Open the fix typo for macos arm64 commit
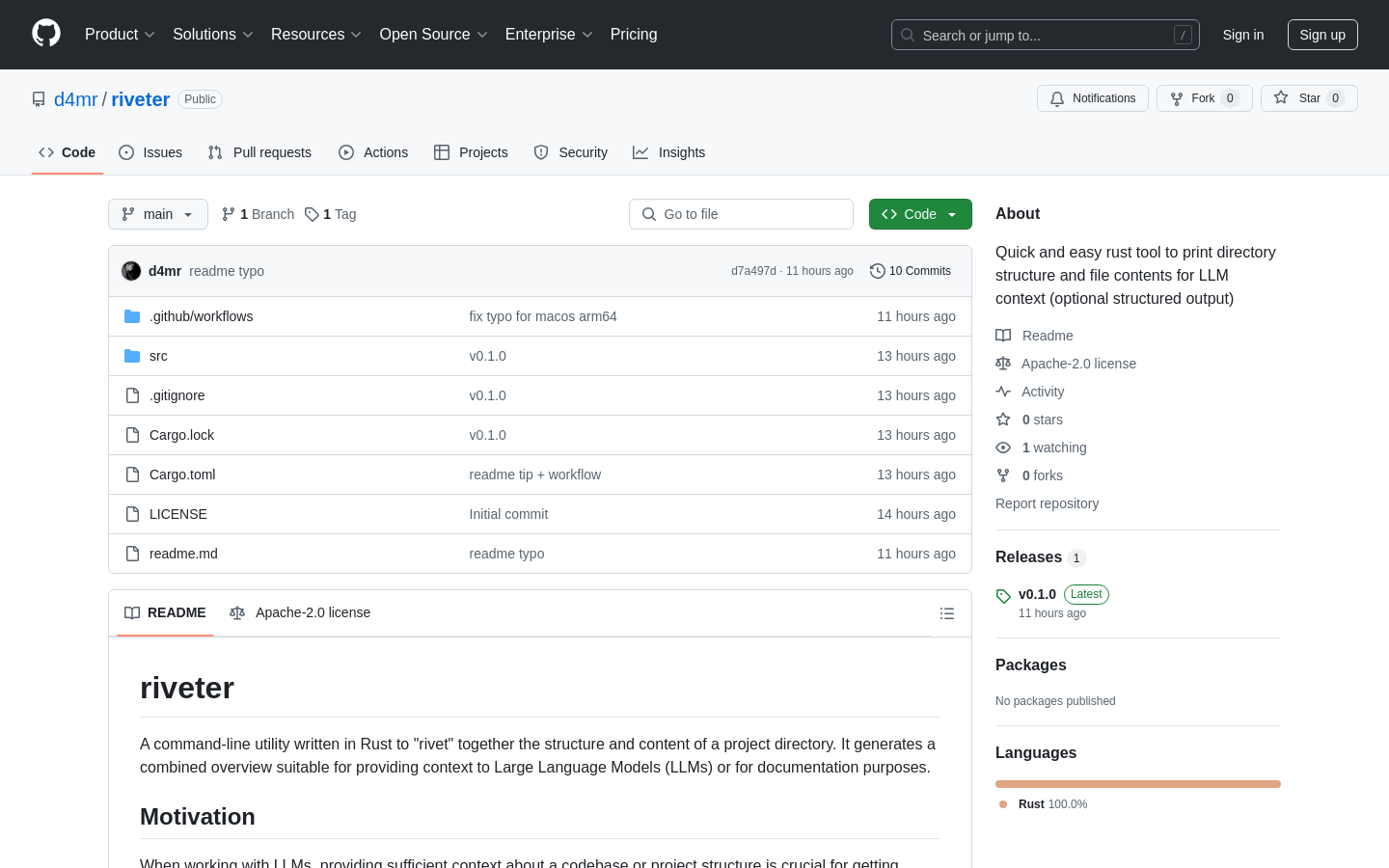1389x868 pixels. (543, 316)
